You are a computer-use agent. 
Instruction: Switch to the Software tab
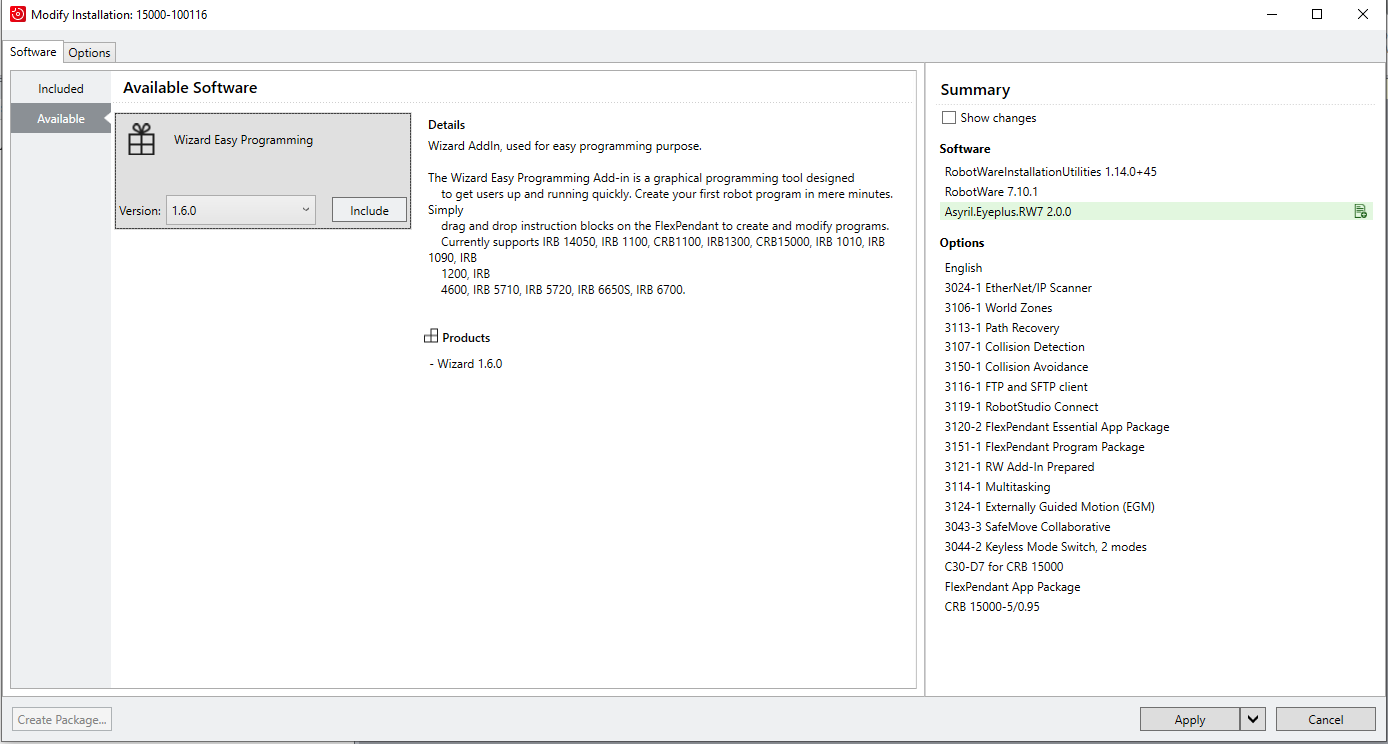tap(33, 52)
